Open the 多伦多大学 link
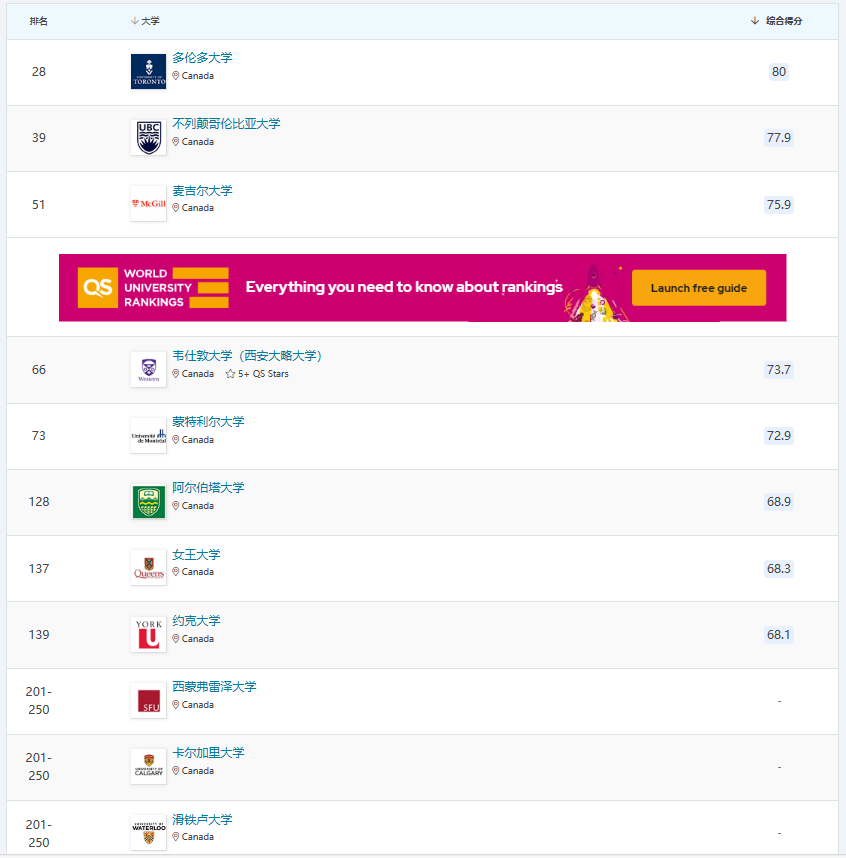Viewport: 846px width, 858px height. tap(202, 57)
